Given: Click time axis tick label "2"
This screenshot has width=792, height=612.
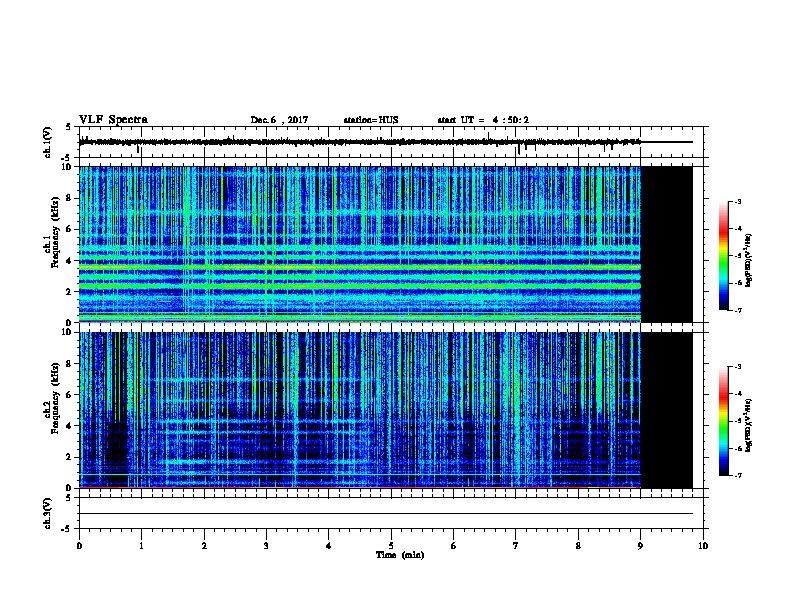Looking at the screenshot, I should (x=204, y=545).
